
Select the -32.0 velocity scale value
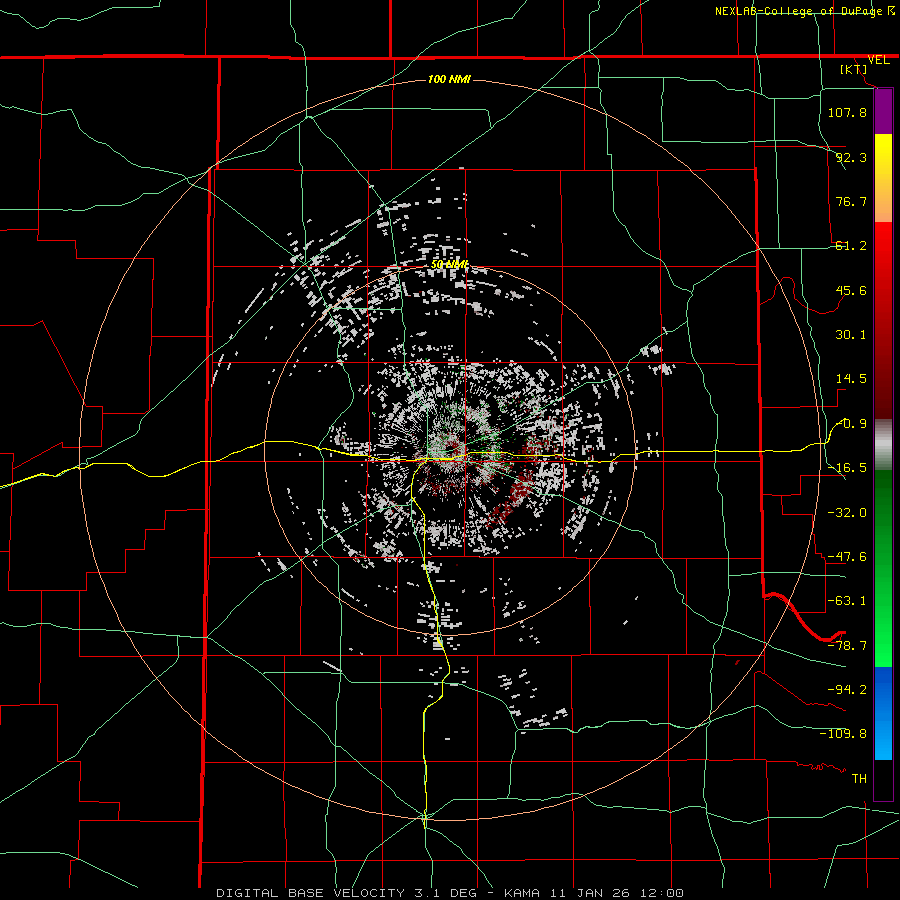coord(847,513)
